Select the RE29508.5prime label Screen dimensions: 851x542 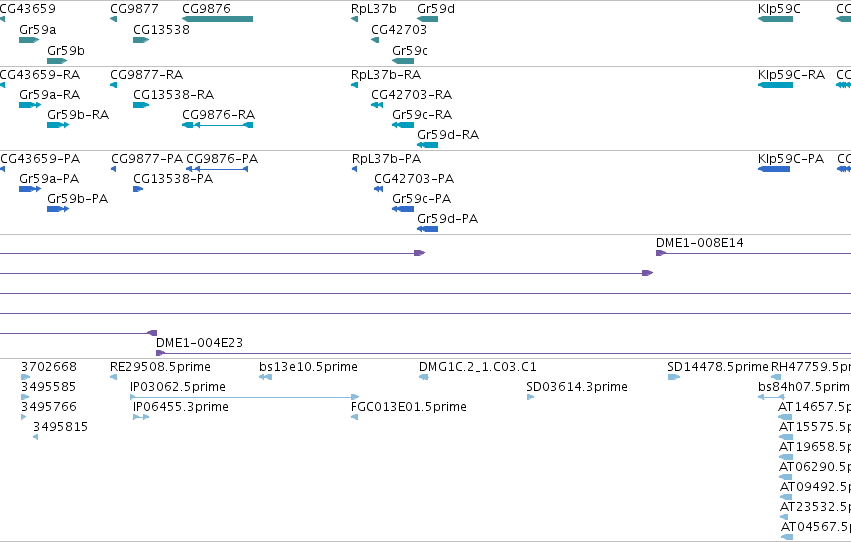pos(160,367)
